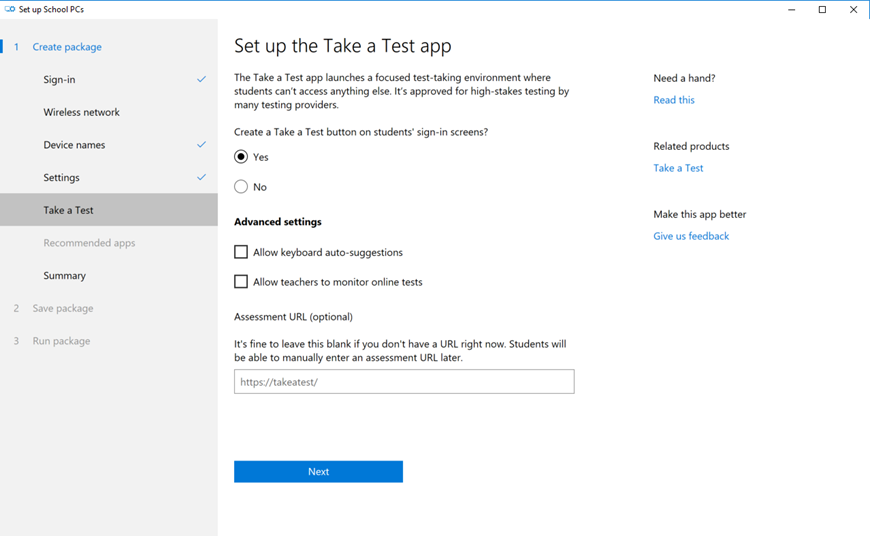Jump to the Summary step
This screenshot has height=536, width=870.
tap(64, 276)
